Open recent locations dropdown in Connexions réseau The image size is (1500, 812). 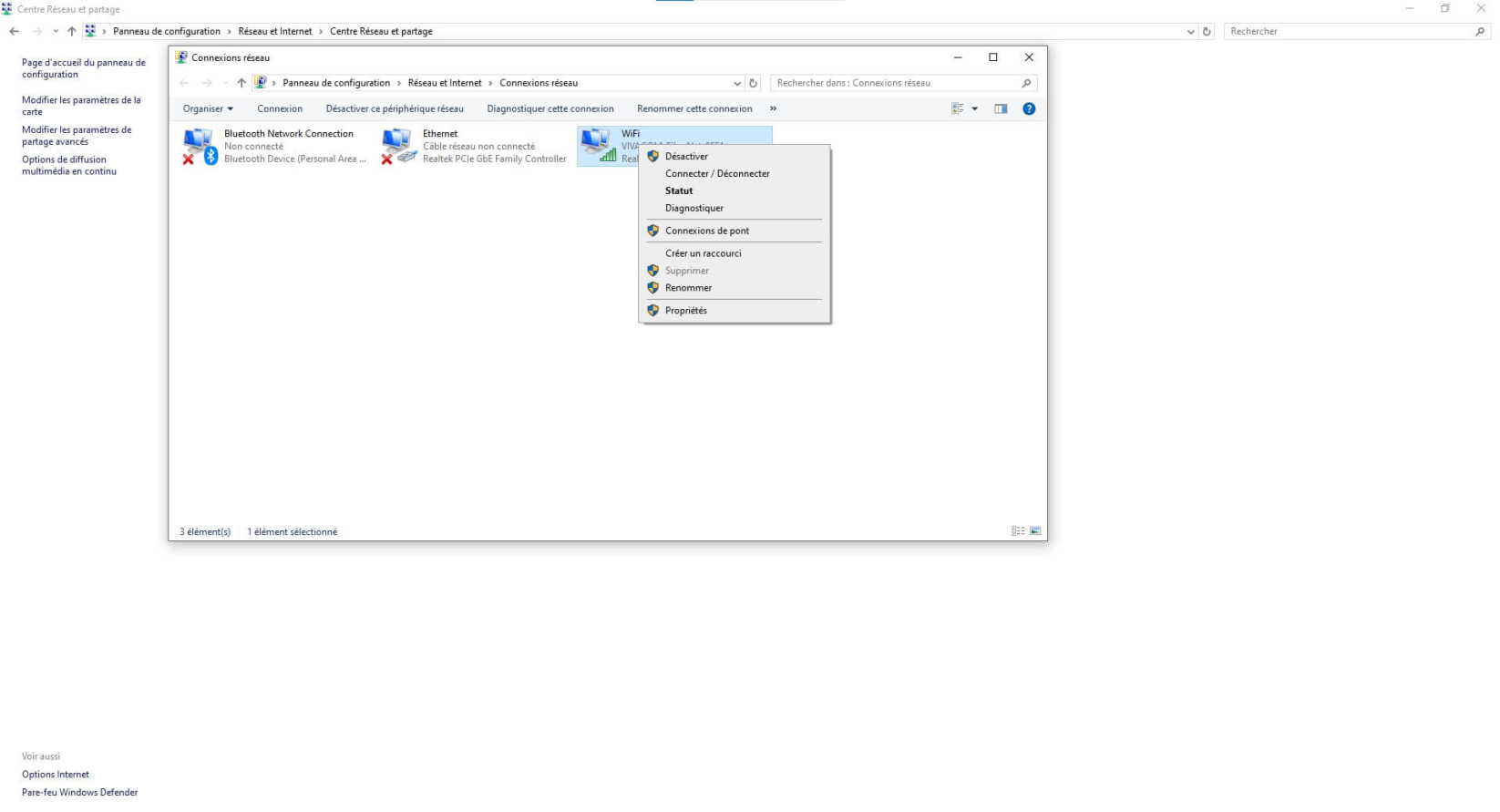pyautogui.click(x=225, y=83)
